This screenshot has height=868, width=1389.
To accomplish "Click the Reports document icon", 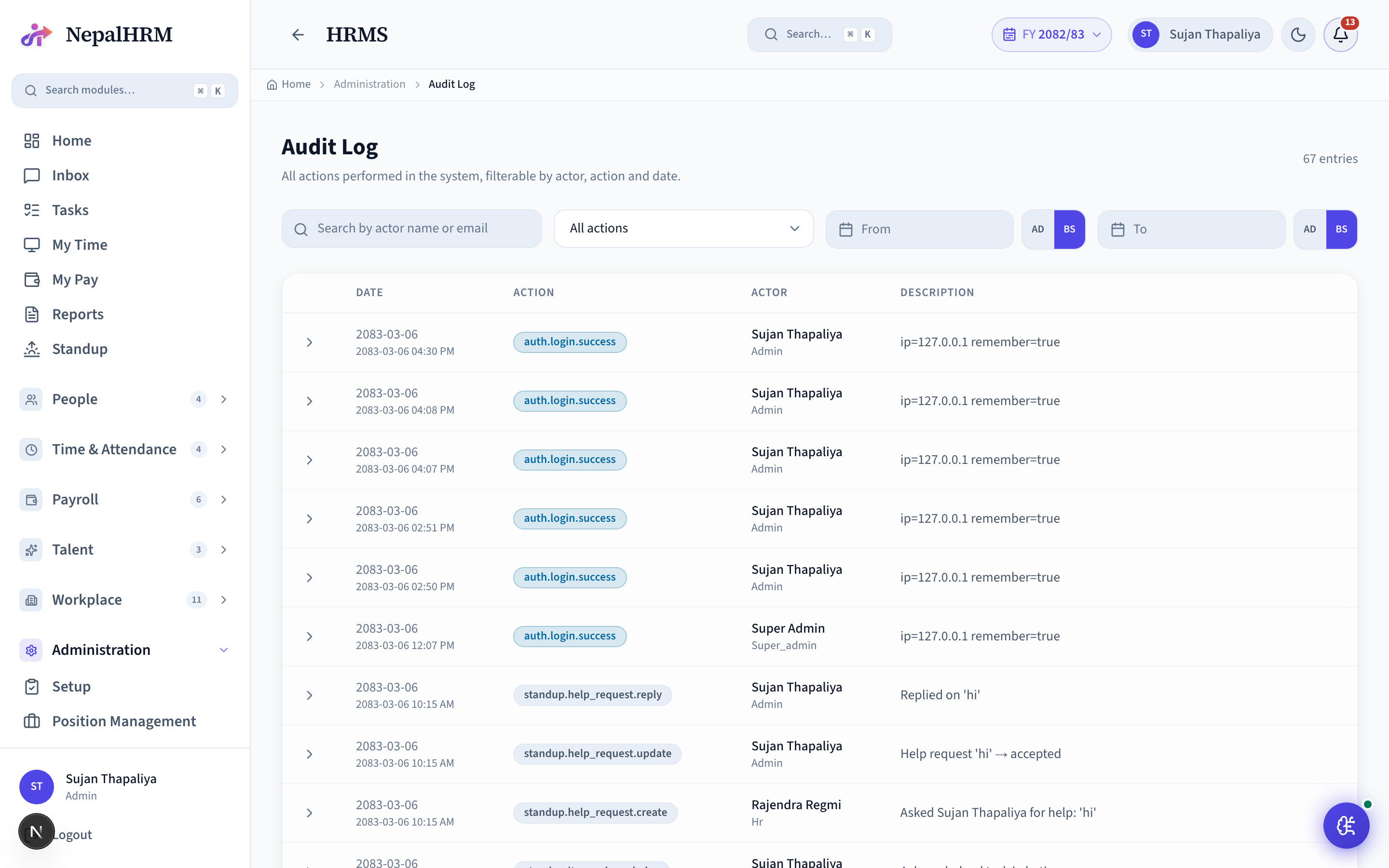I will pyautogui.click(x=31, y=314).
